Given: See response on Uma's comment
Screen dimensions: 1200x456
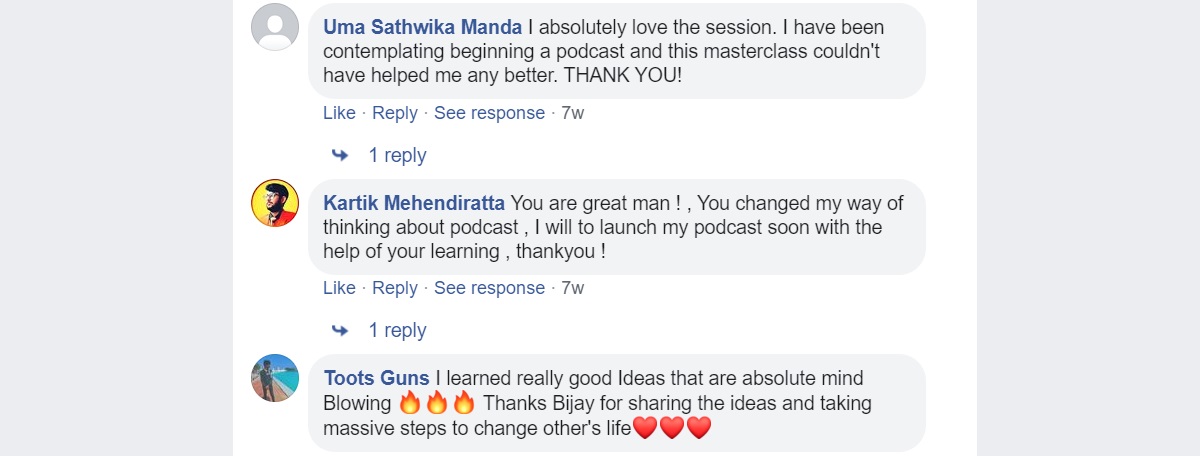Looking at the screenshot, I should coord(489,113).
